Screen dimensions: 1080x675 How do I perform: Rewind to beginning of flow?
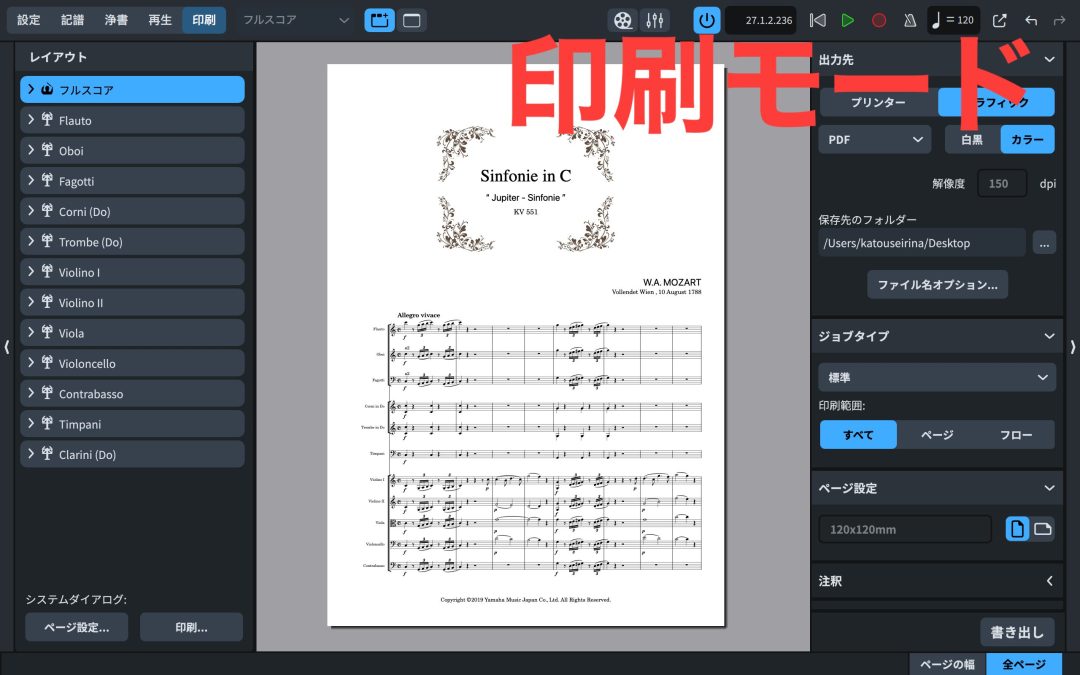pos(818,20)
